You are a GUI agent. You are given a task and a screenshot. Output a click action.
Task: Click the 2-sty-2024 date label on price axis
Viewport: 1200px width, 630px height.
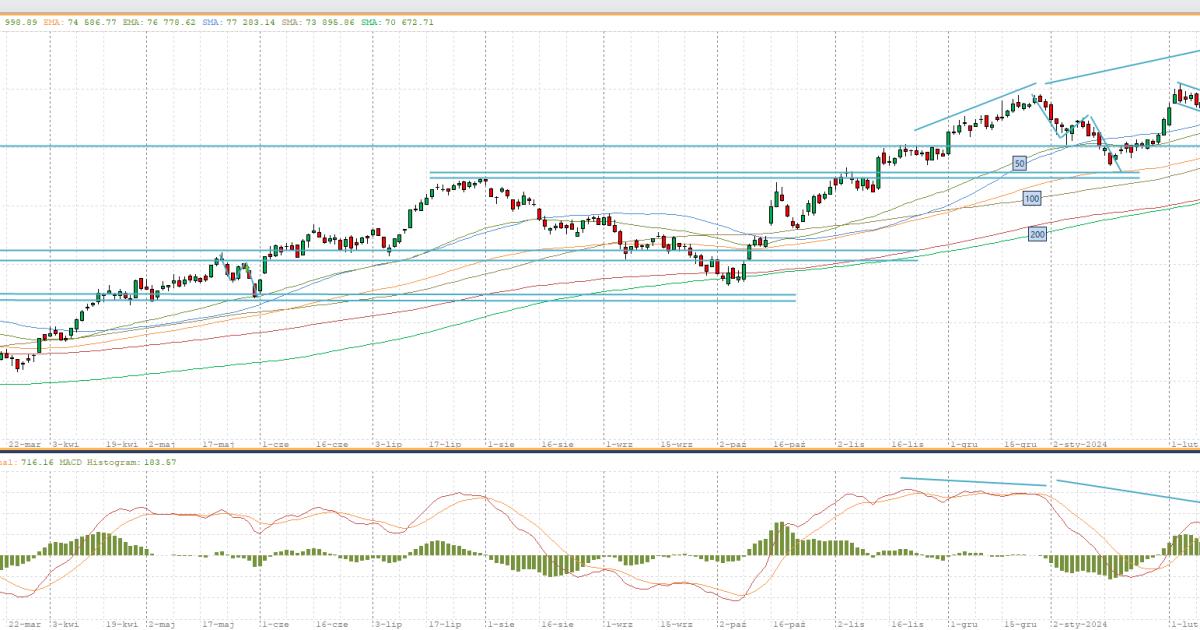click(1082, 441)
